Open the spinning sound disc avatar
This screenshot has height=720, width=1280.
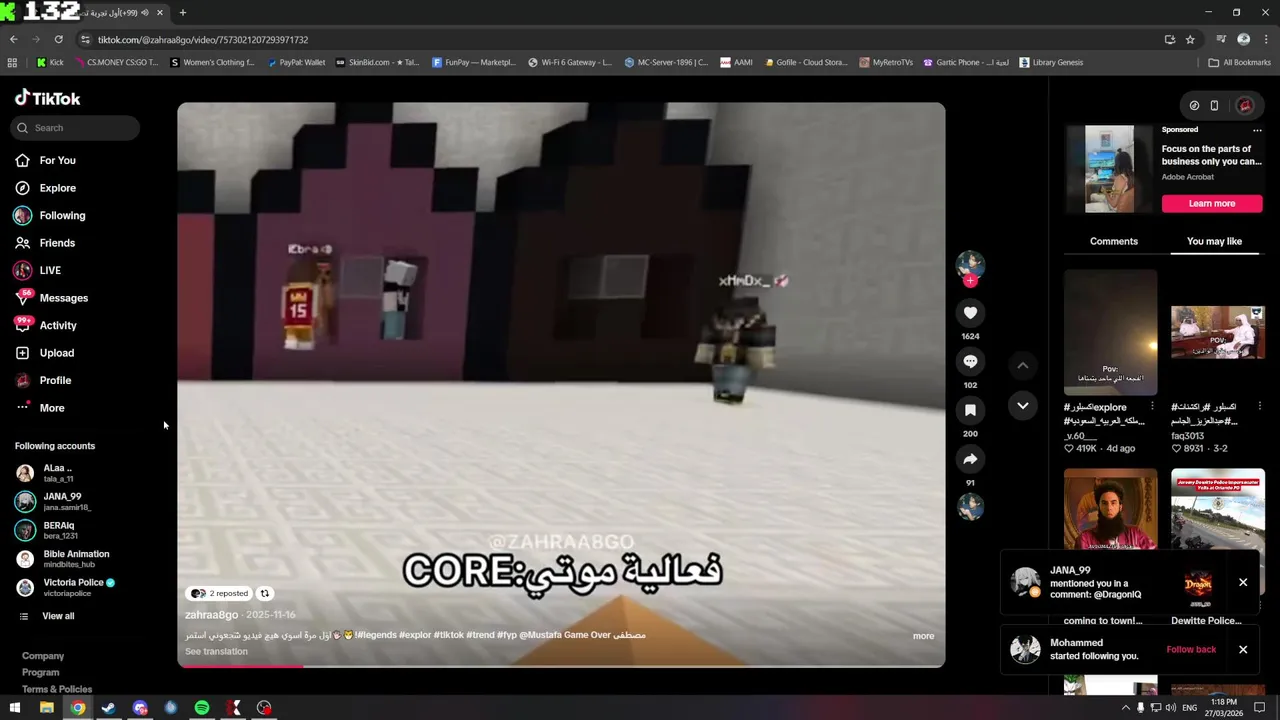[970, 508]
